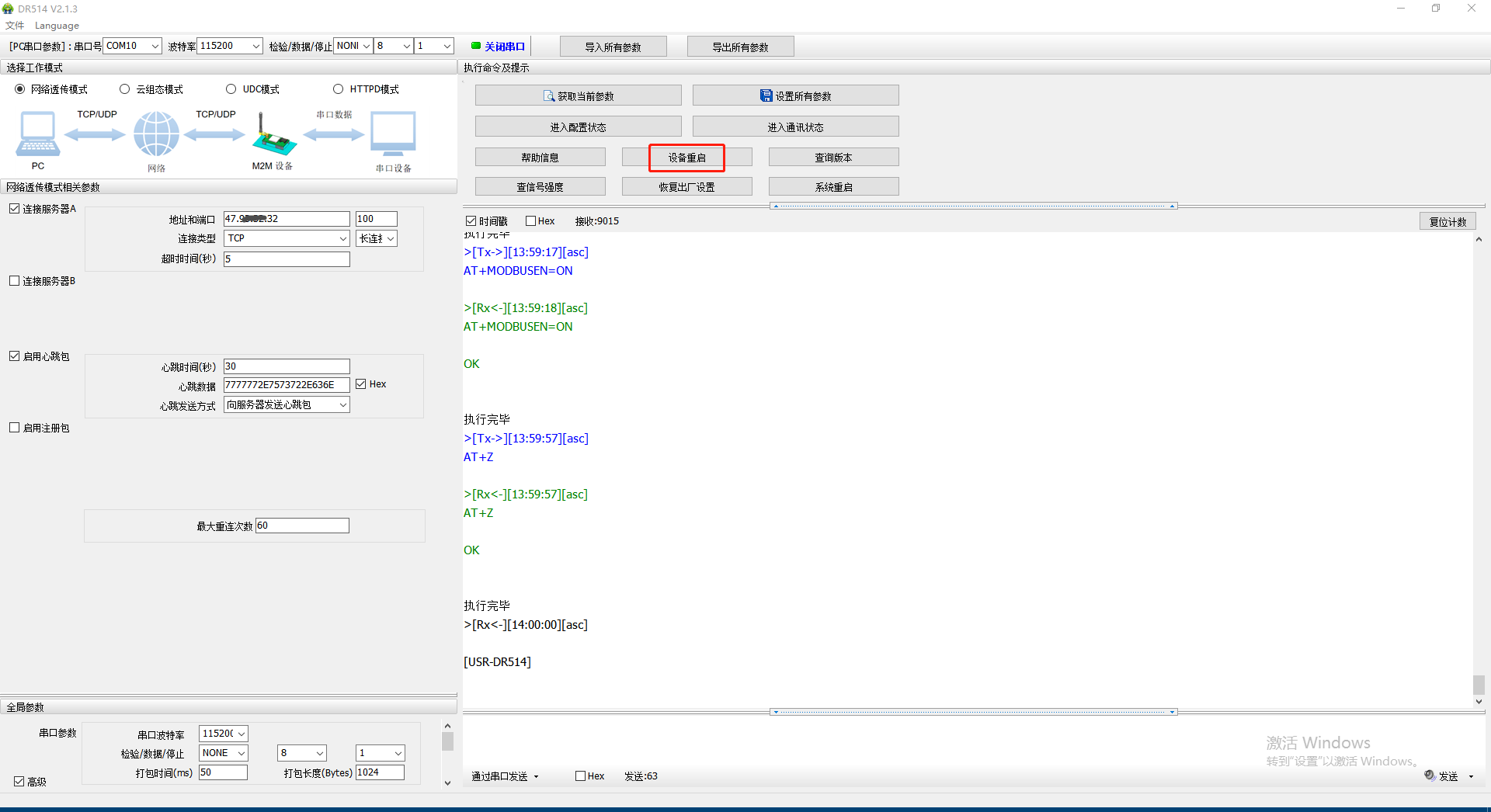Toggle the 启用注册包 checkbox

point(15,428)
